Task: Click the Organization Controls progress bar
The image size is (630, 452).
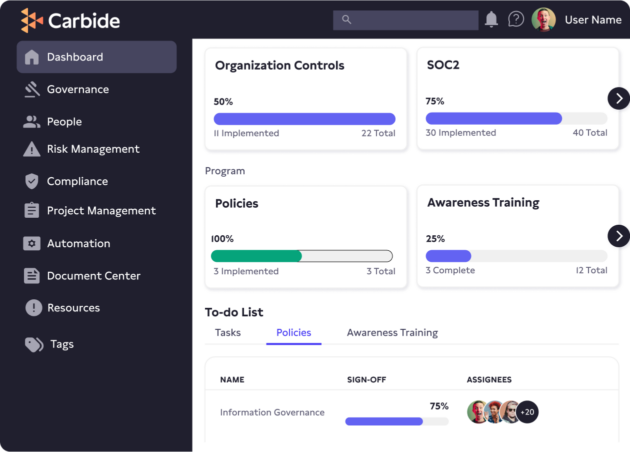Action: pos(304,118)
